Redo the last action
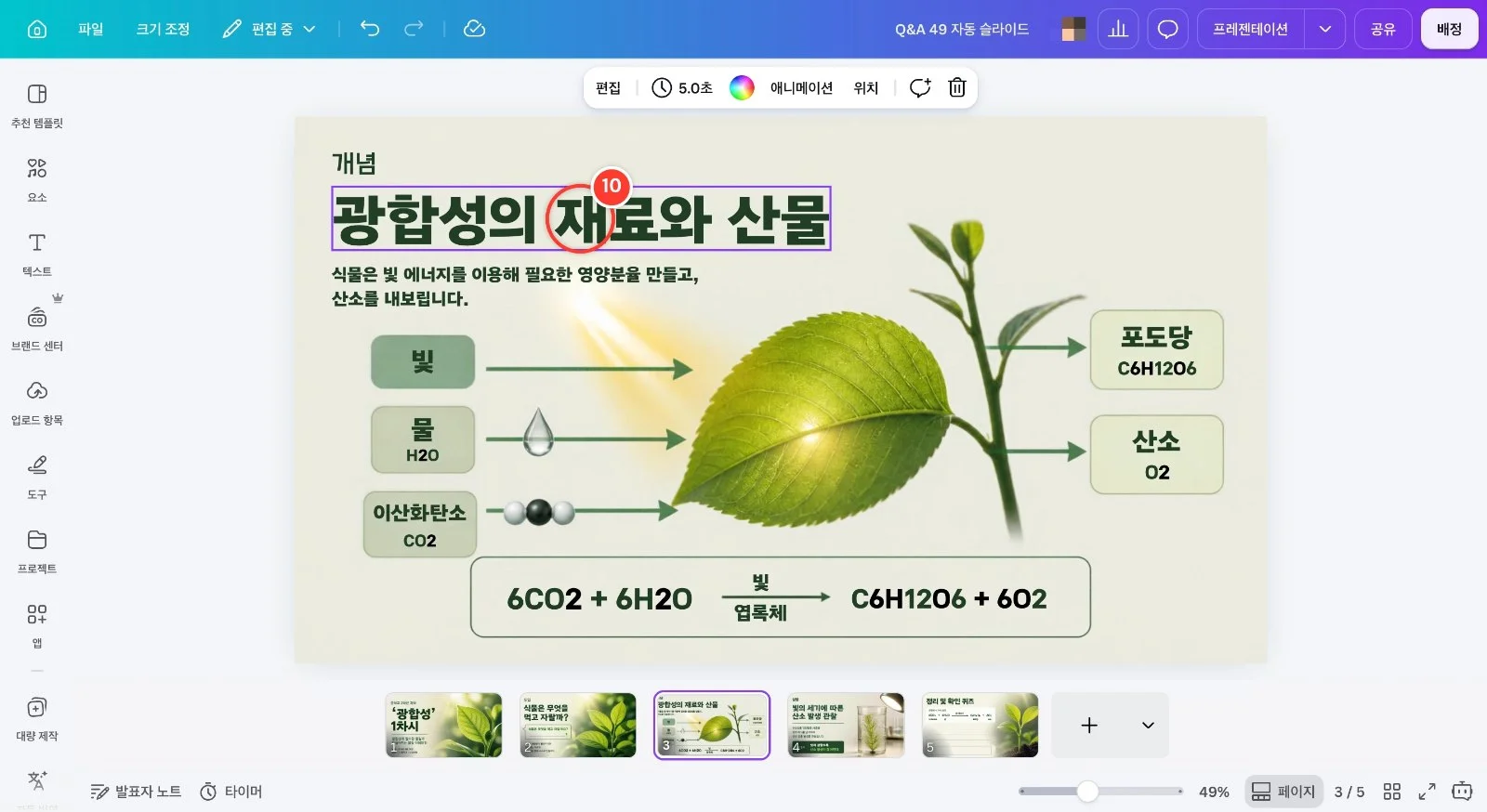Viewport: 1487px width, 812px height. tap(414, 29)
